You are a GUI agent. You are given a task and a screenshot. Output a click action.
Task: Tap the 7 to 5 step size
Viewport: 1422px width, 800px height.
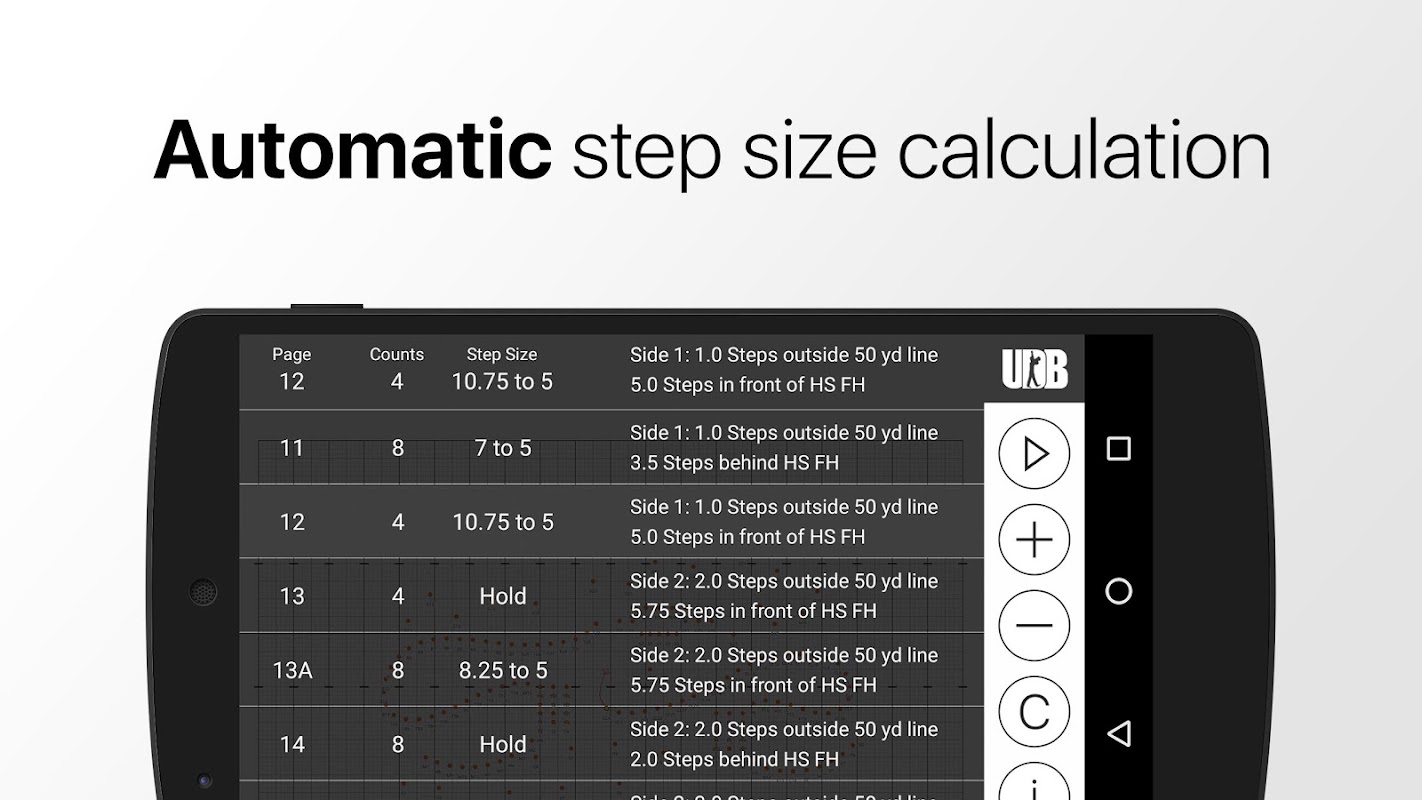[503, 448]
